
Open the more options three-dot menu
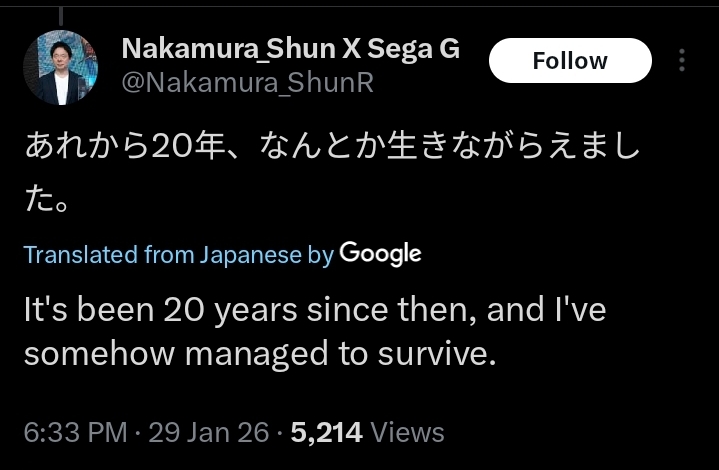pyautogui.click(x=682, y=61)
